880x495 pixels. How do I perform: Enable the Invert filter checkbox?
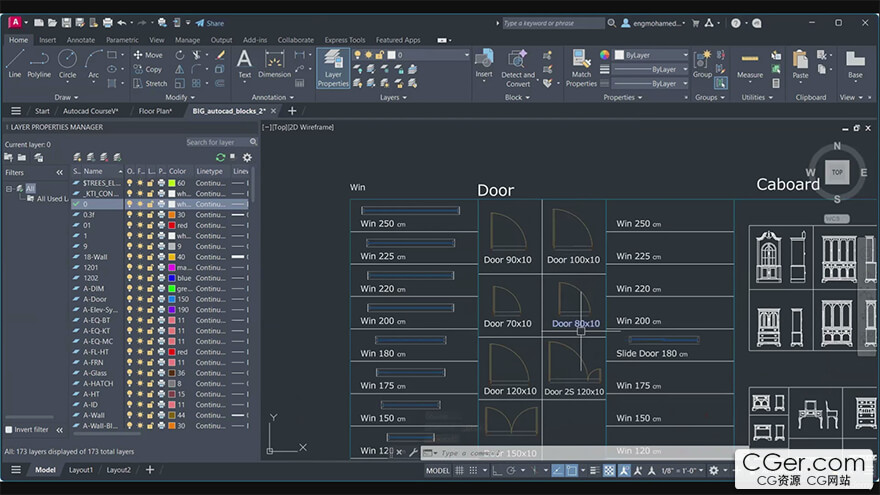(9, 429)
